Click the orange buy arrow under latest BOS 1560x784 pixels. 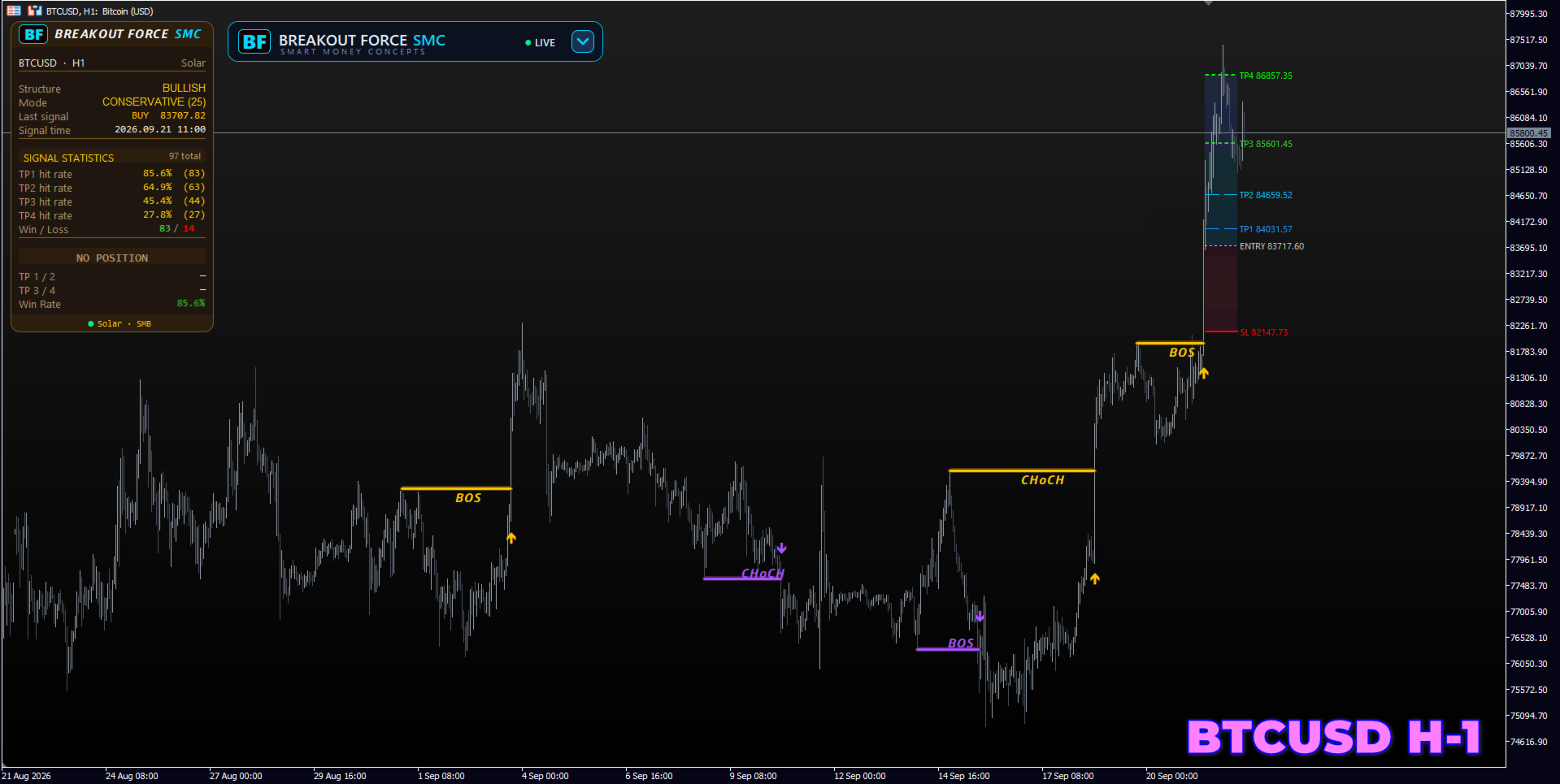[1204, 373]
